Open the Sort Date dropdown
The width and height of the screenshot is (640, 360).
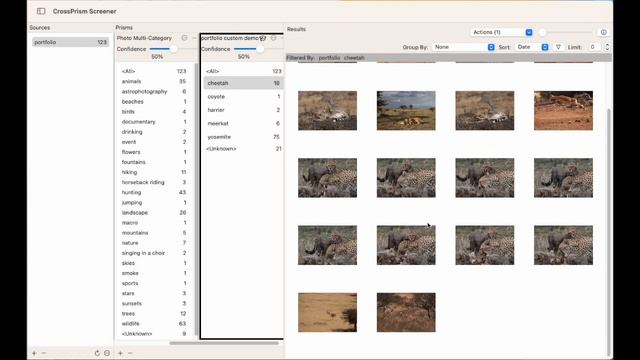pyautogui.click(x=532, y=47)
